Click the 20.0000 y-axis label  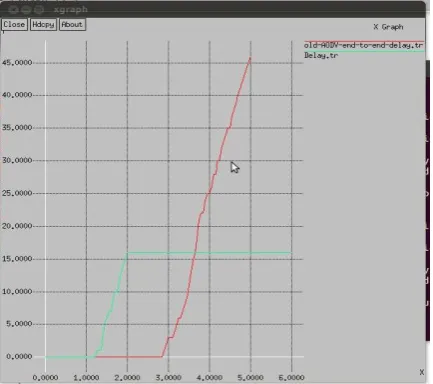coord(17,226)
